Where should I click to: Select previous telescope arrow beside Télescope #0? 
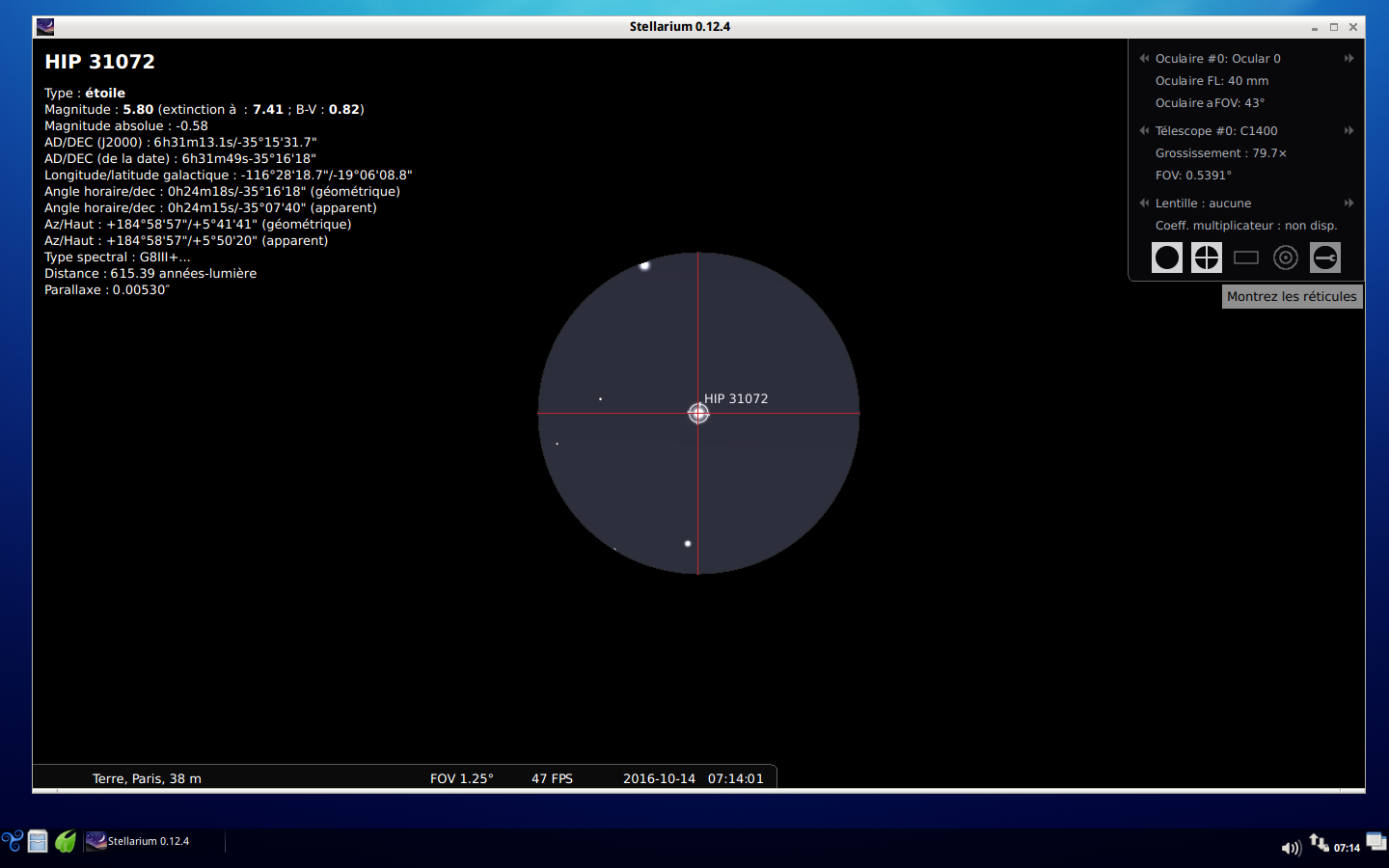pos(1144,130)
